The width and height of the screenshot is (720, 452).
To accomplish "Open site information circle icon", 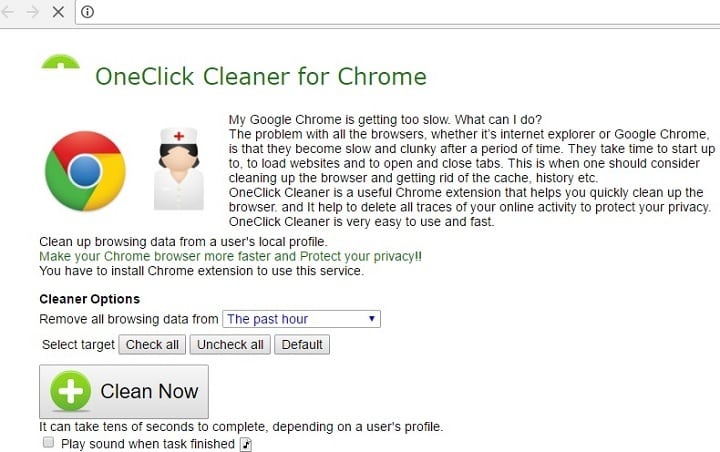I will coord(87,12).
